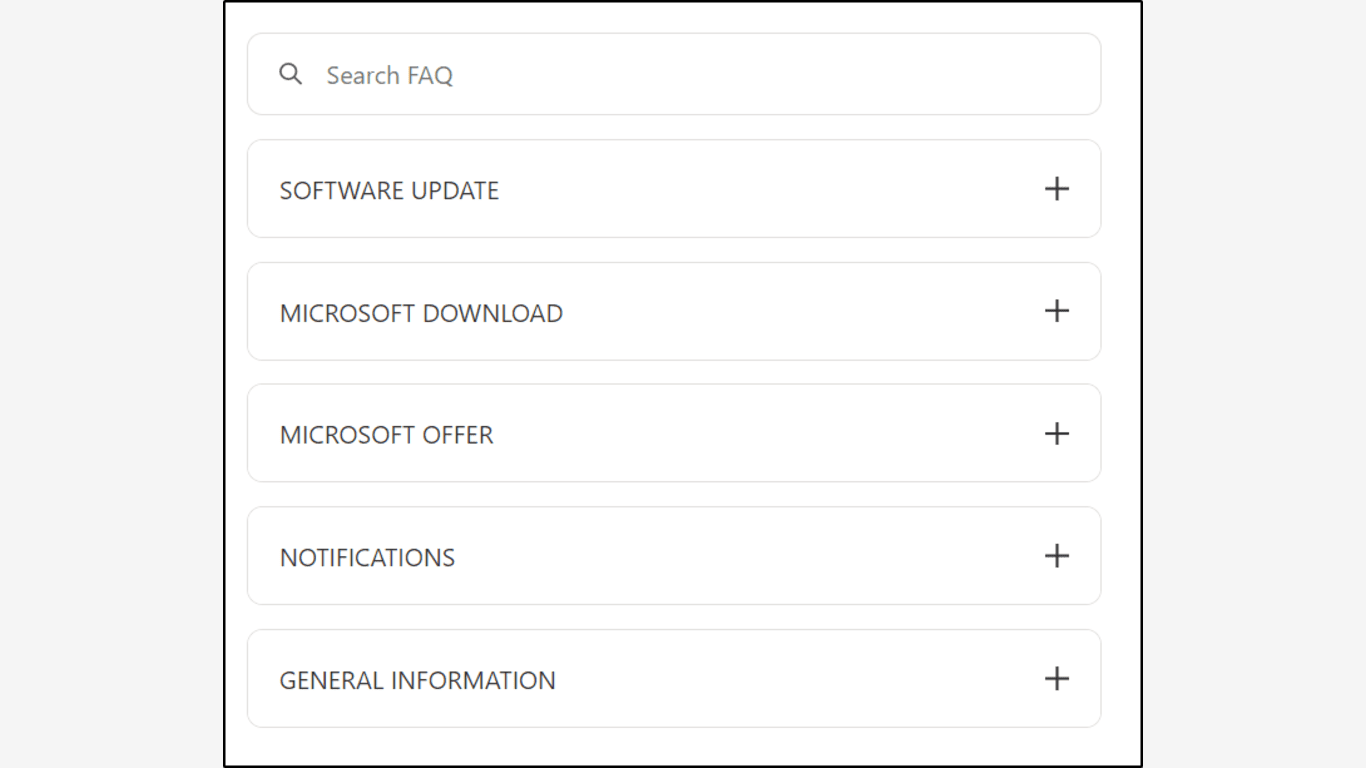The image size is (1366, 768).
Task: Click the empty right side of the search bar
Action: click(x=900, y=75)
